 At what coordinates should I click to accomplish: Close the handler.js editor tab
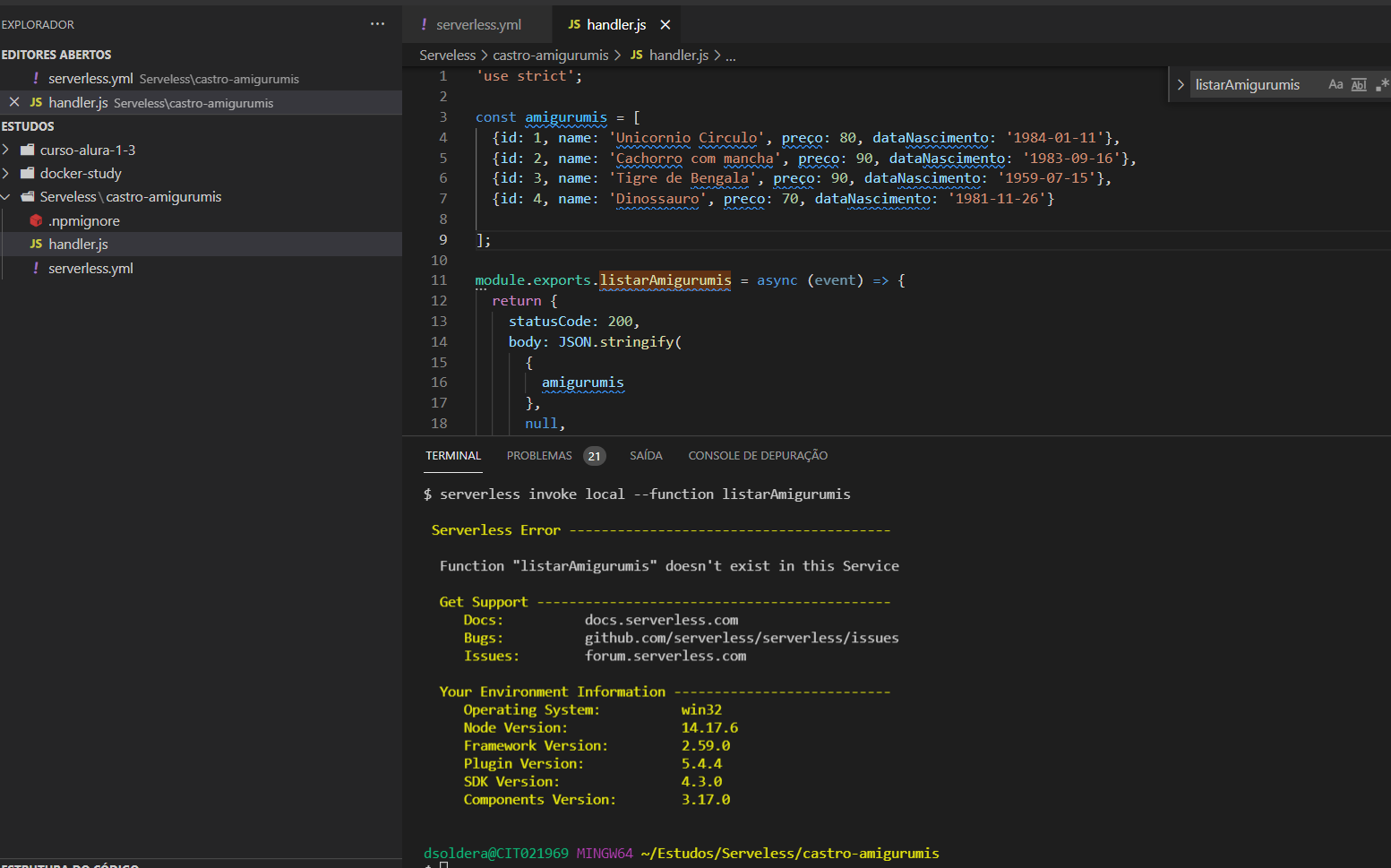click(665, 25)
